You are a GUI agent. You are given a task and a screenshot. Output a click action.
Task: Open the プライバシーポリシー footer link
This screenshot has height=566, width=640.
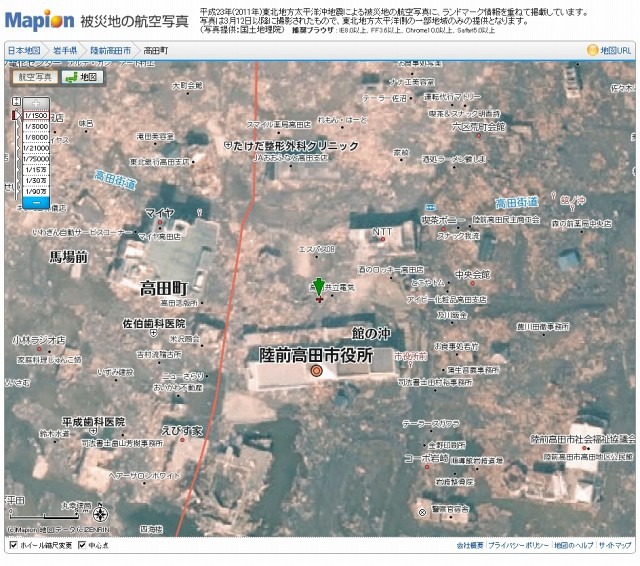coord(518,545)
